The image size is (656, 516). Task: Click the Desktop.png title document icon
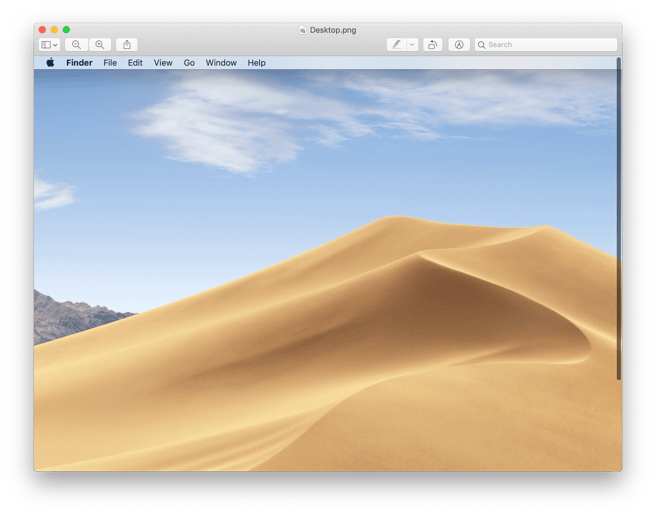(303, 30)
